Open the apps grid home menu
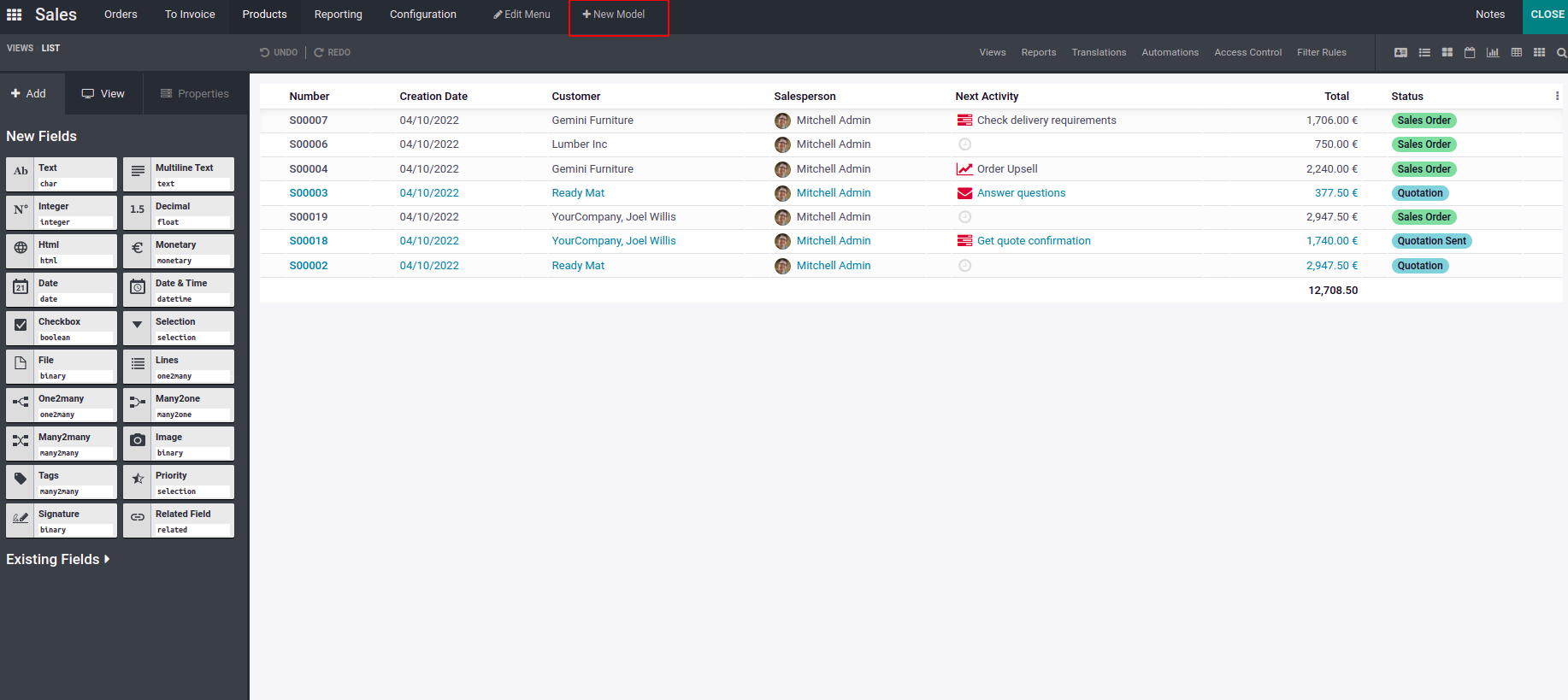 [x=15, y=15]
